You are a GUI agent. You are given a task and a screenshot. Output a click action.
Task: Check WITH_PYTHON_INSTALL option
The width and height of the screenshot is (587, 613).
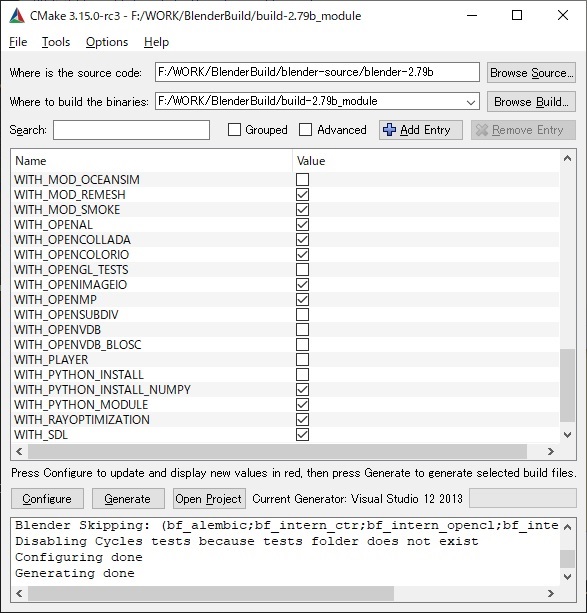coord(302,374)
